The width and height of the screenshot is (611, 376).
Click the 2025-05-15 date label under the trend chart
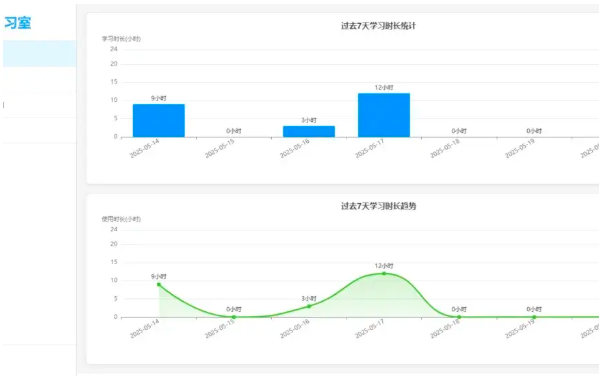point(220,329)
